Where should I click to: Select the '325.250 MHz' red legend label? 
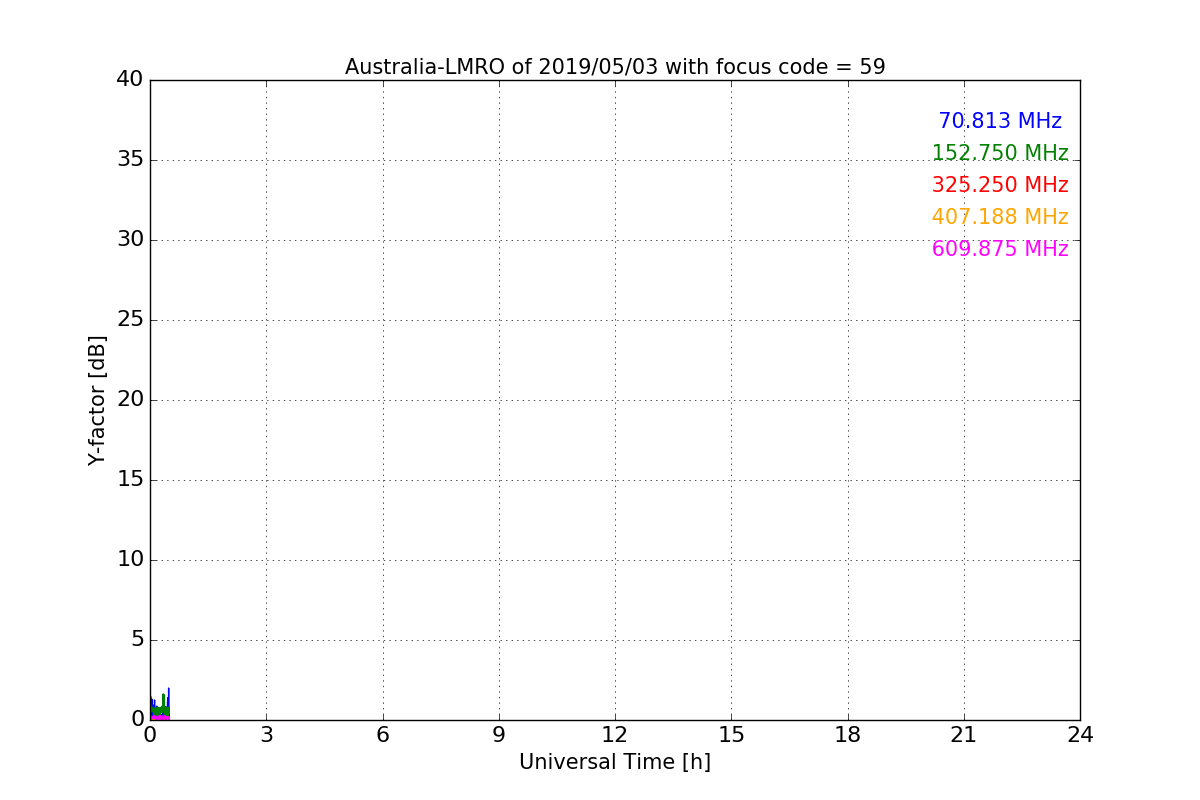pyautogui.click(x=1000, y=185)
